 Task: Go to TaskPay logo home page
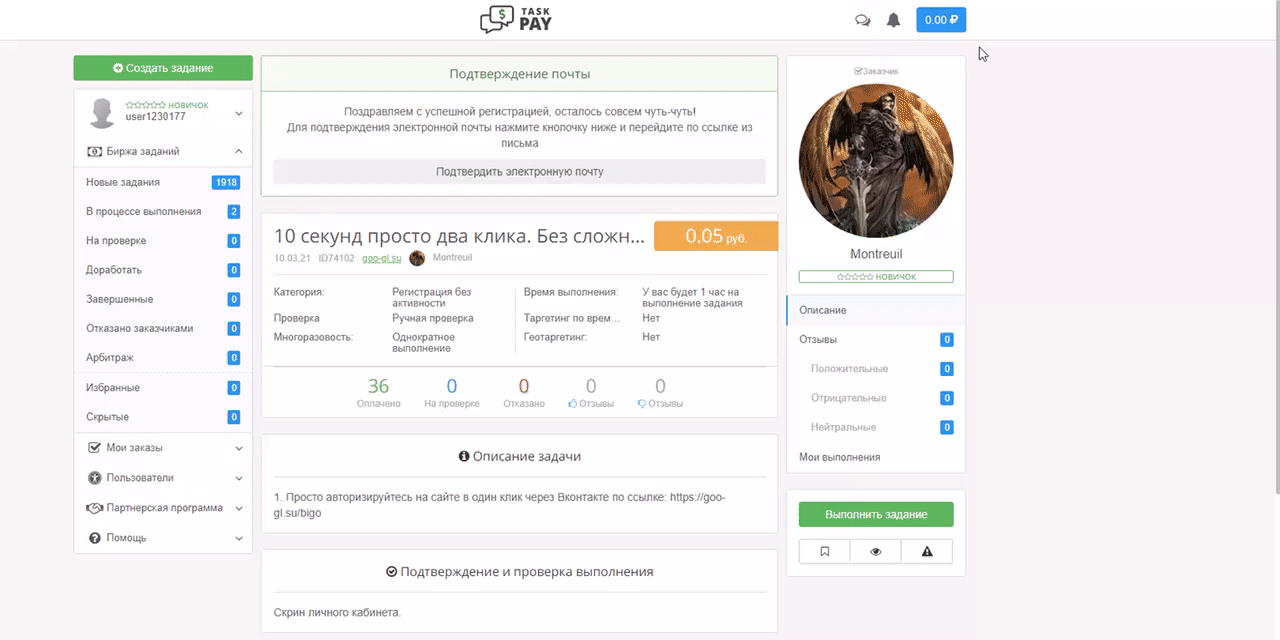516,19
